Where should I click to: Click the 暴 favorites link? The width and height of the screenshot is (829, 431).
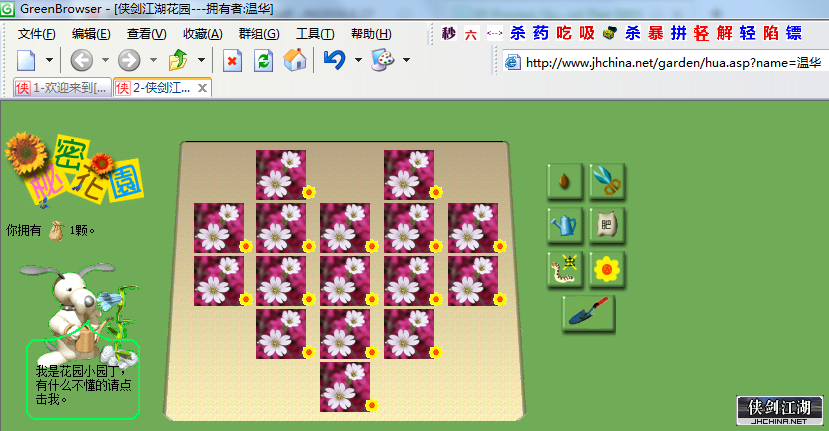[x=656, y=33]
